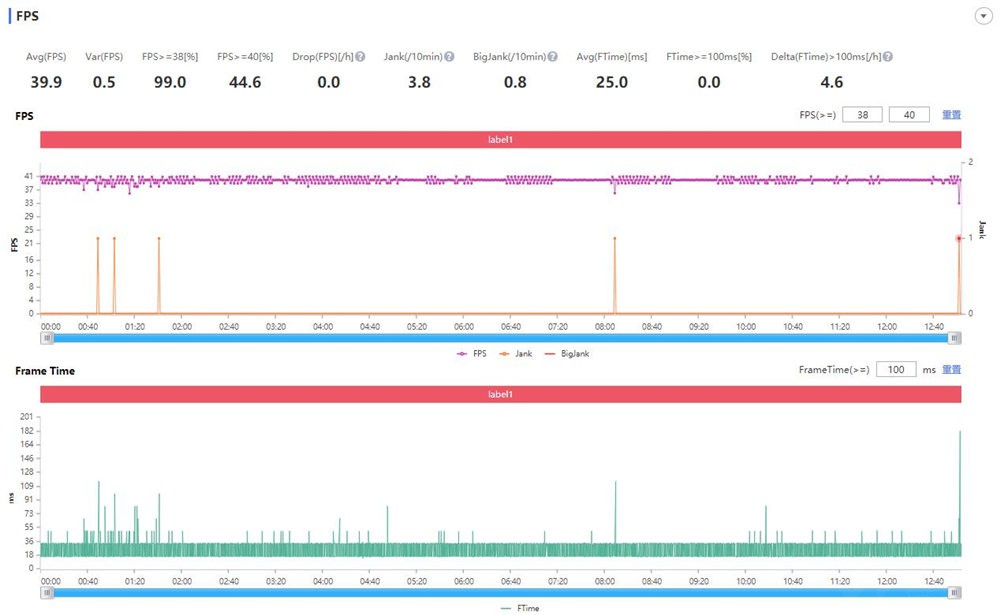
Task: Grab left handle of Frame Time range slider
Action: (47, 593)
